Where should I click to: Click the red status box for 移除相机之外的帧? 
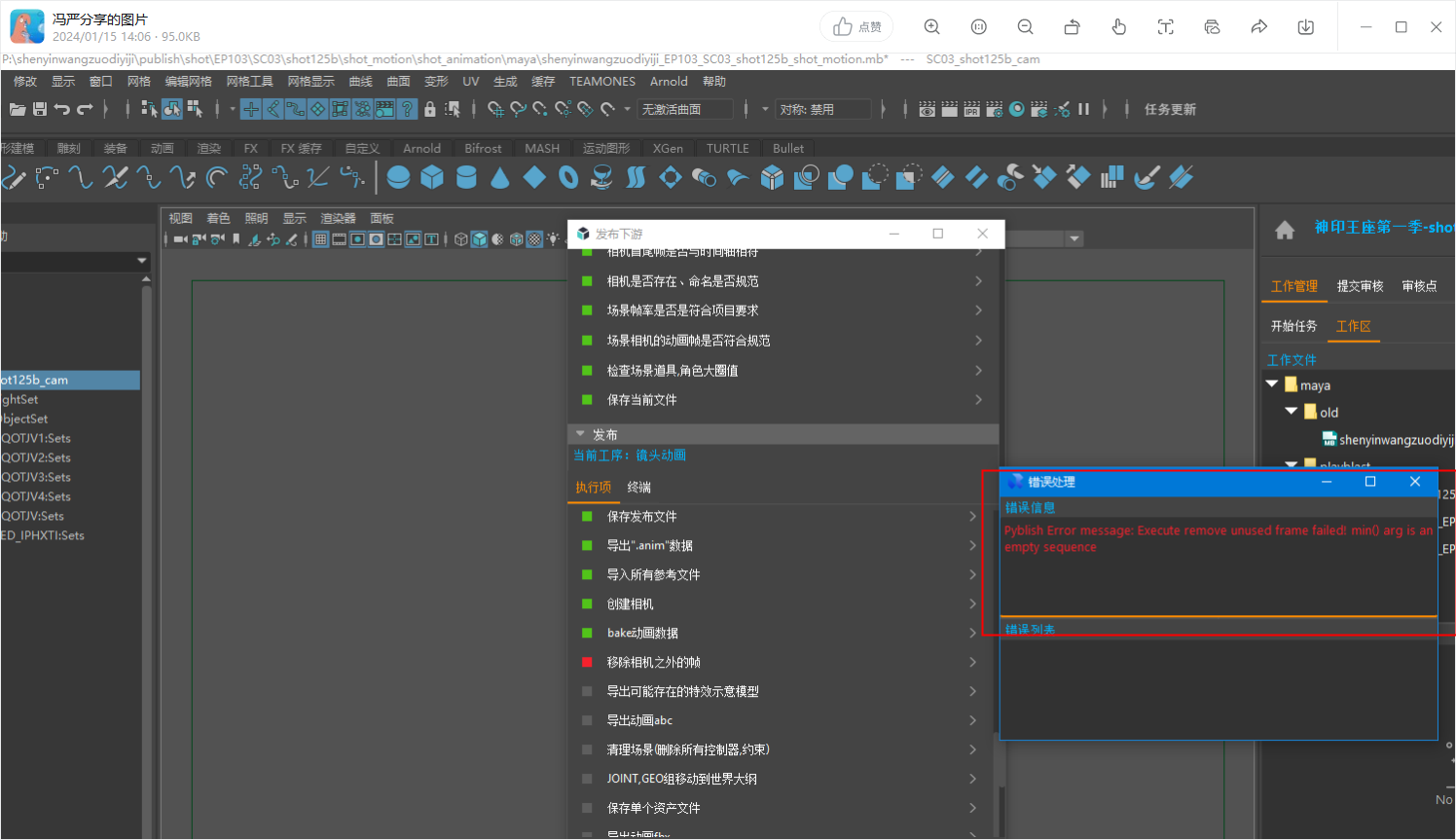pos(587,662)
